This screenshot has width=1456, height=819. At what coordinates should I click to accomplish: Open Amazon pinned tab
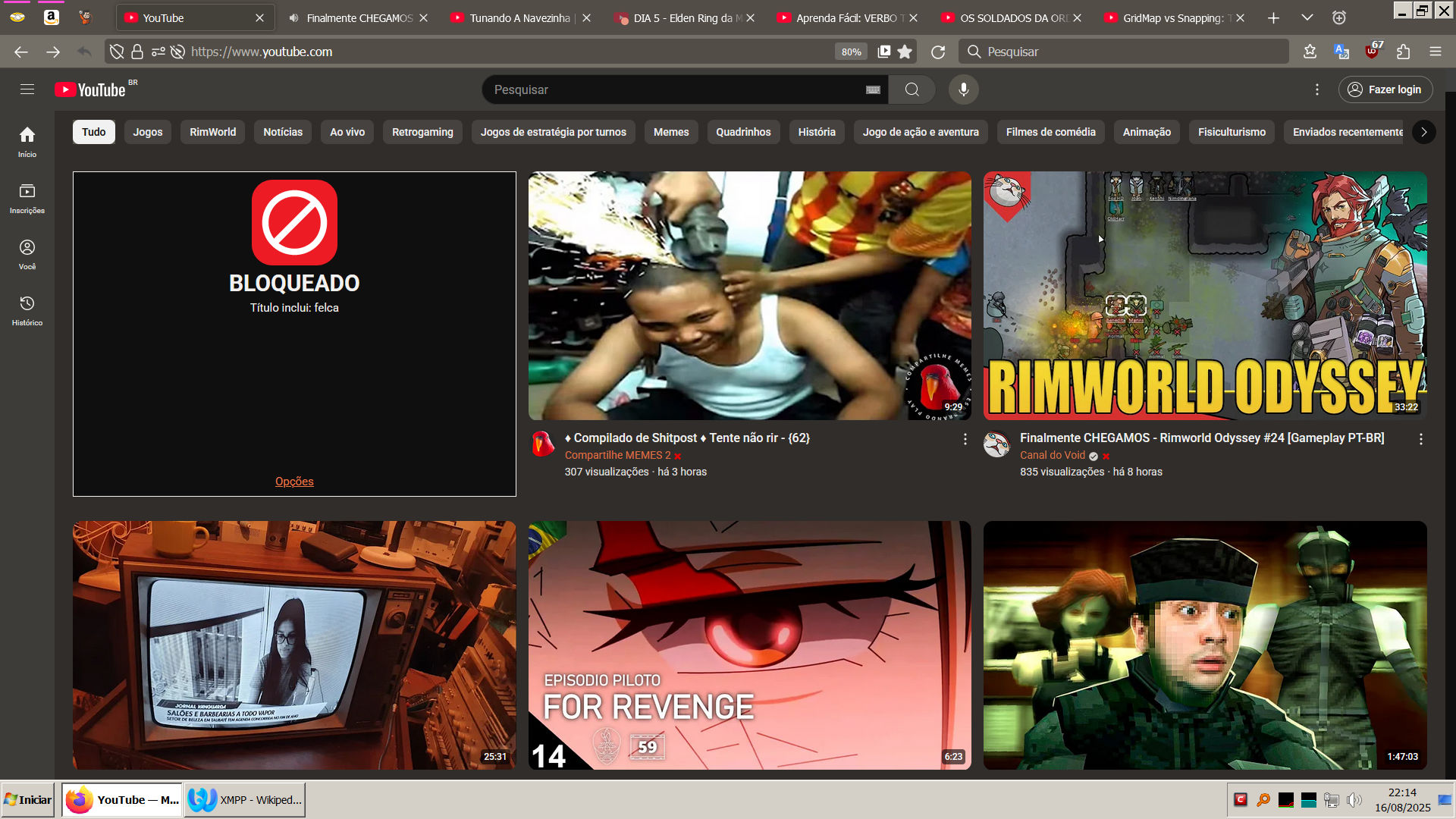point(51,17)
